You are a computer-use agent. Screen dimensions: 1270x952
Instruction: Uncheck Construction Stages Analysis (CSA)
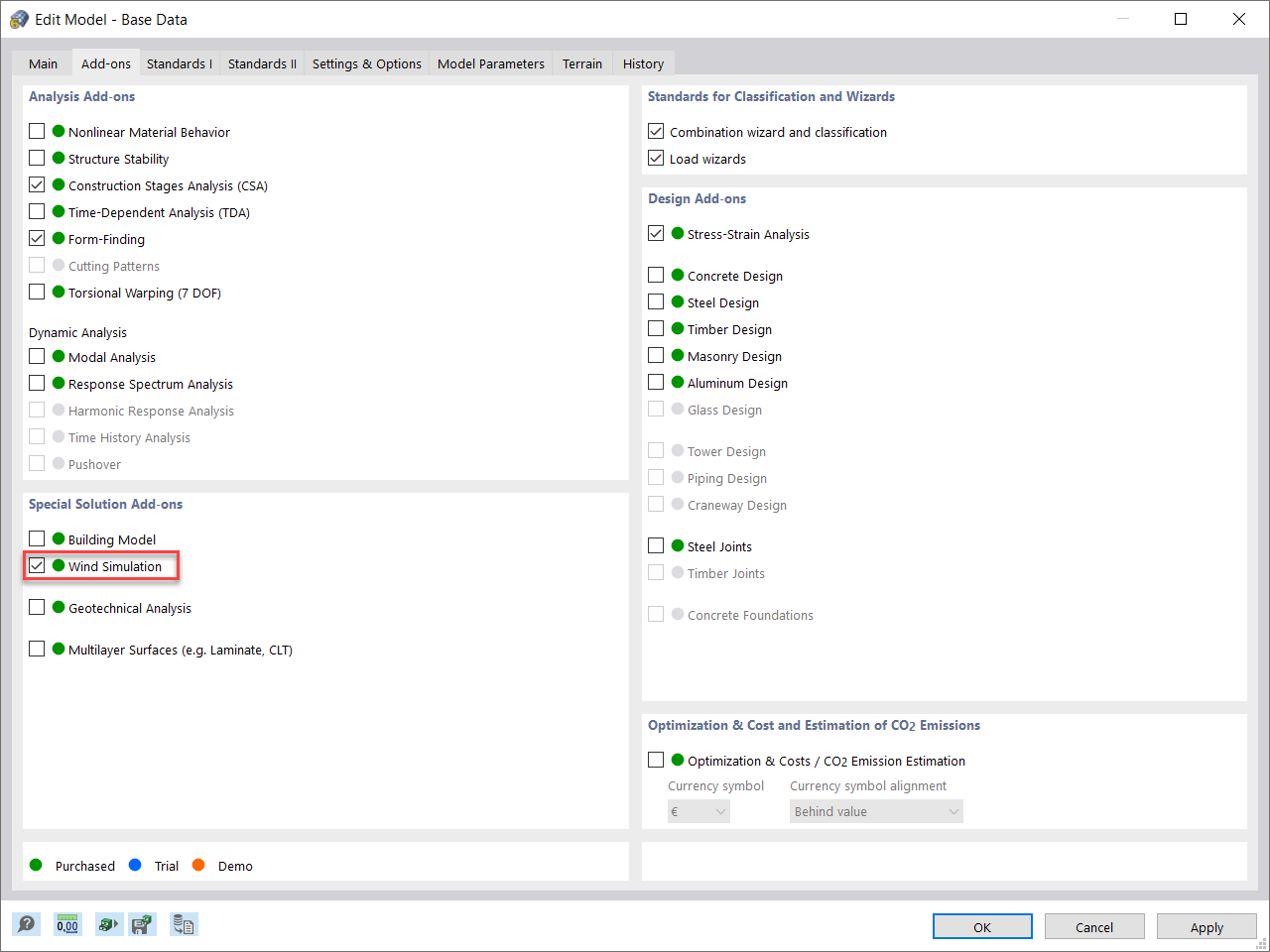(37, 184)
